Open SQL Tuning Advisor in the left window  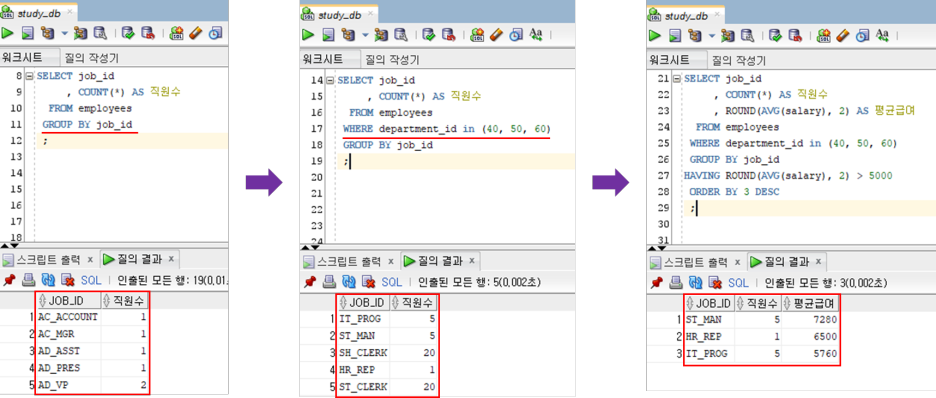[99, 34]
